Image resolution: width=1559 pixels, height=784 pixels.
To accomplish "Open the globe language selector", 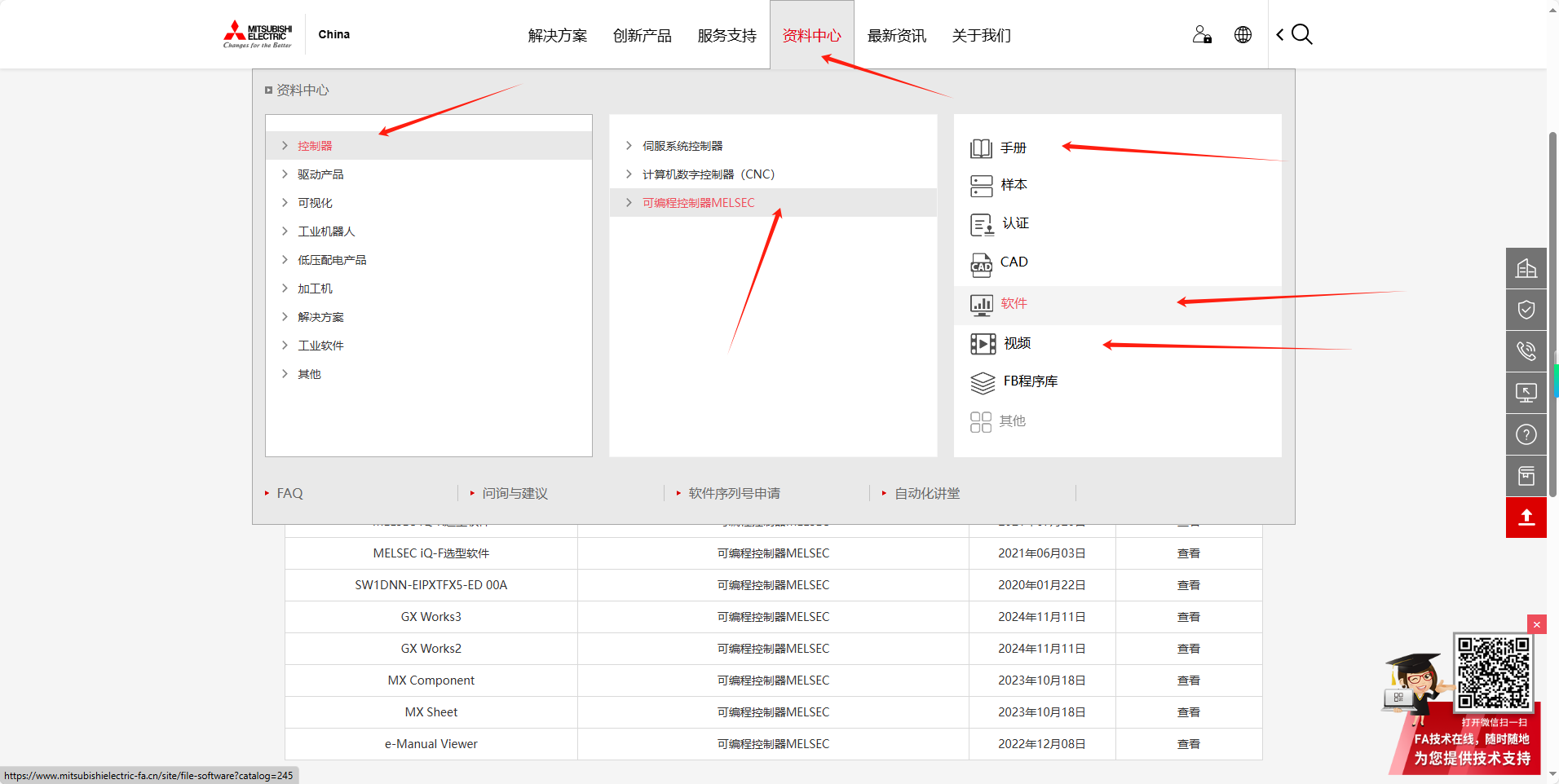I will coord(1243,34).
